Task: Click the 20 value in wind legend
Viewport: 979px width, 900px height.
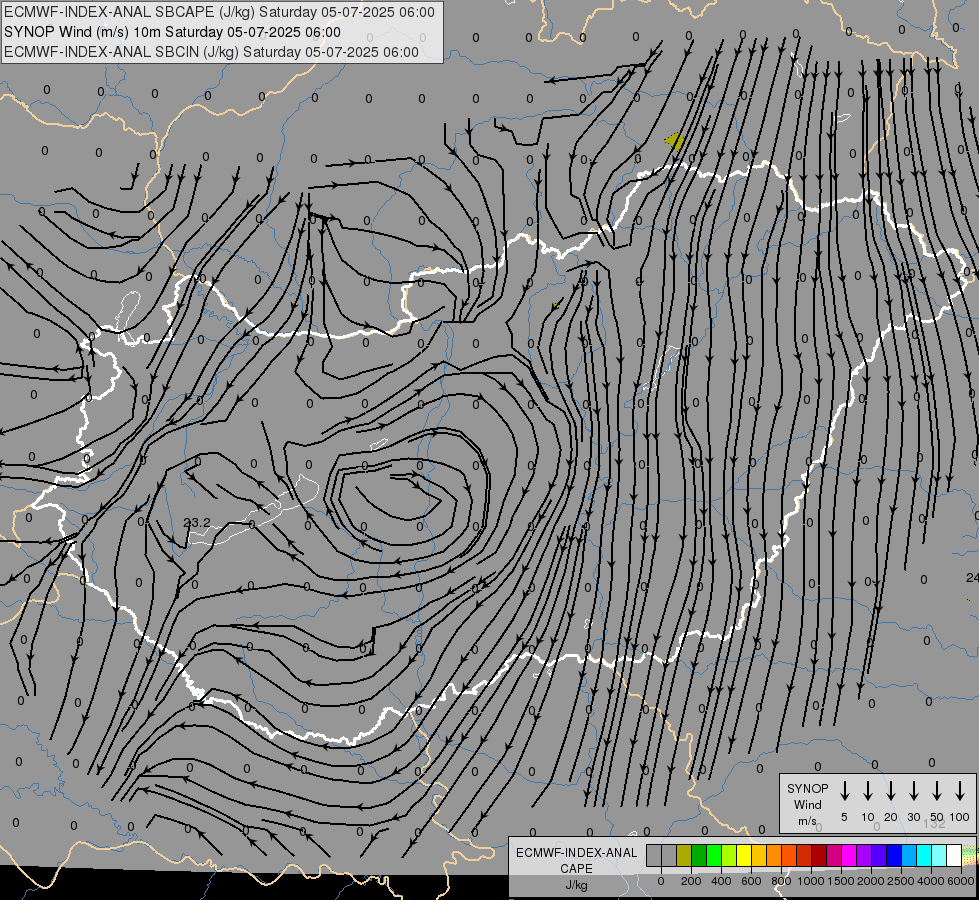Action: click(890, 817)
